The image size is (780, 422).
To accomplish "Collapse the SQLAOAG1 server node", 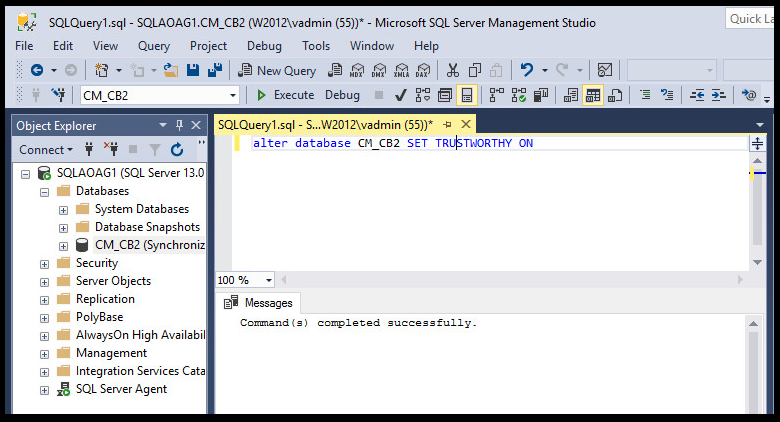I will (x=25, y=174).
